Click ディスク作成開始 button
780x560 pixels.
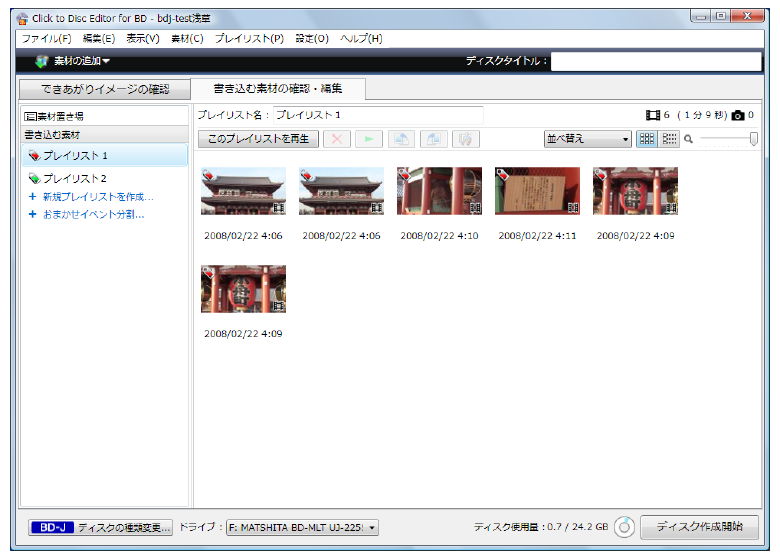tap(699, 527)
